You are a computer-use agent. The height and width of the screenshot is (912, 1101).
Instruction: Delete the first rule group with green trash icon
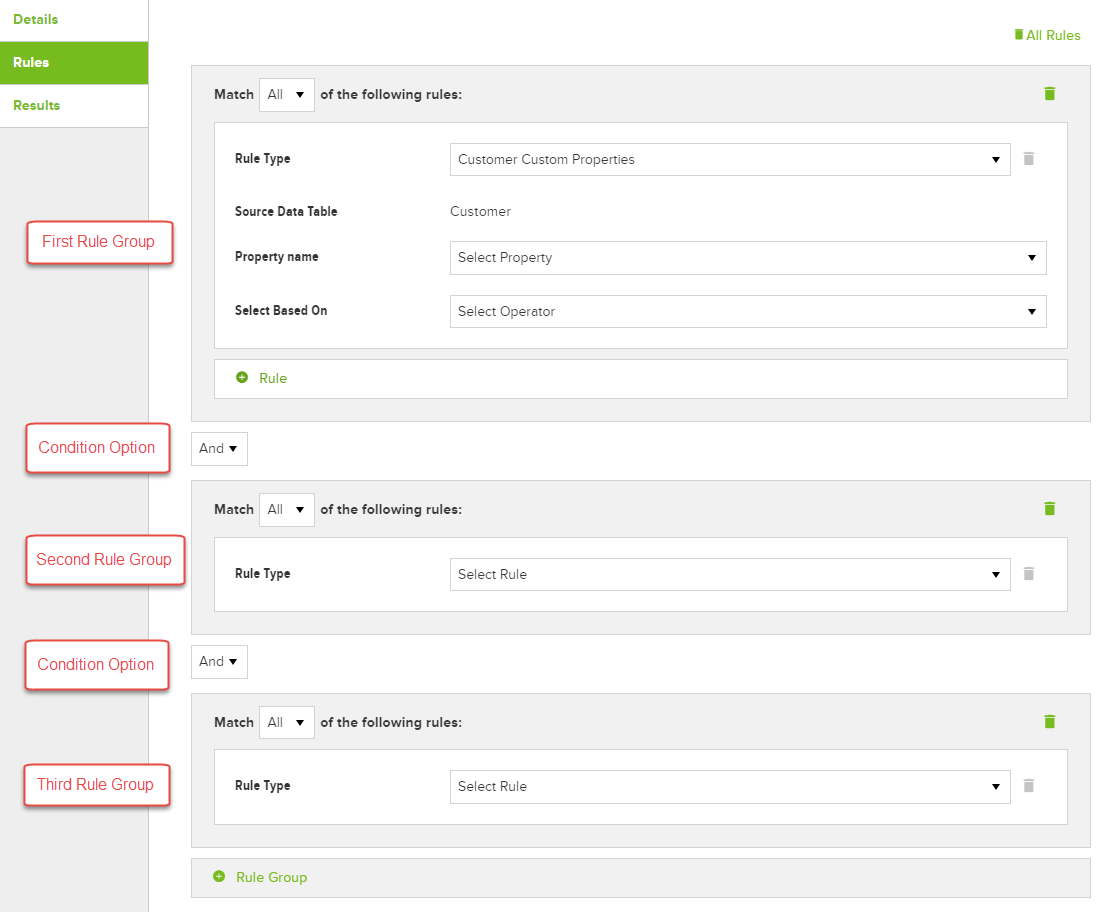[1049, 93]
